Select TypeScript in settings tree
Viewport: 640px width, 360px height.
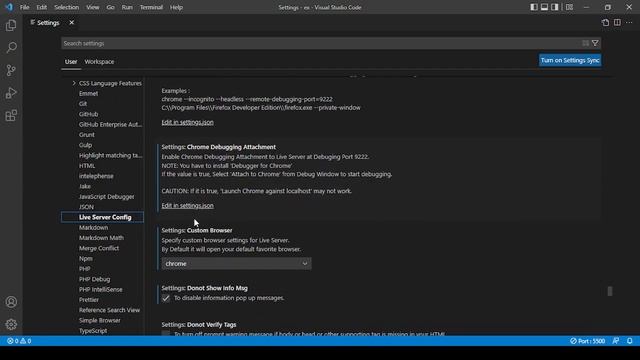tap(93, 331)
